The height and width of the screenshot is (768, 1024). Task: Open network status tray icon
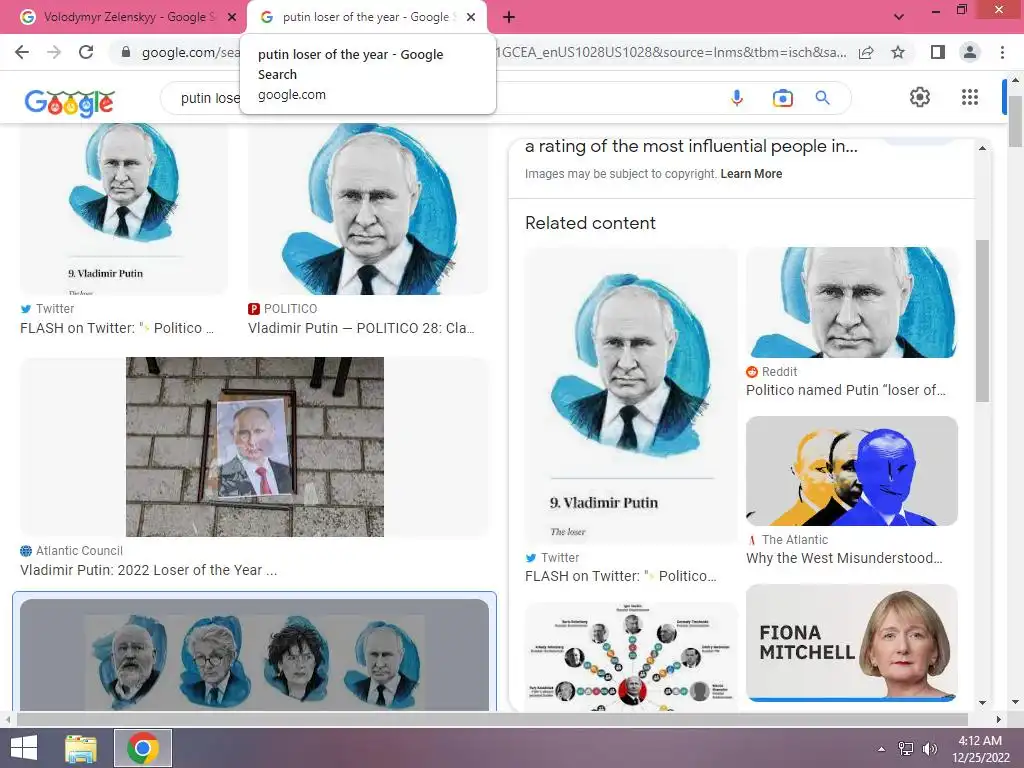pyautogui.click(x=906, y=748)
